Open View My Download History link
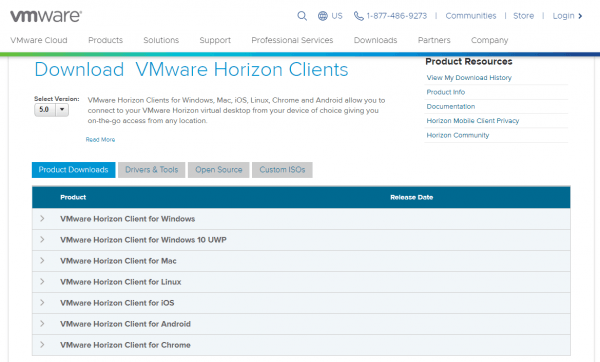600x362 pixels. [x=469, y=78]
